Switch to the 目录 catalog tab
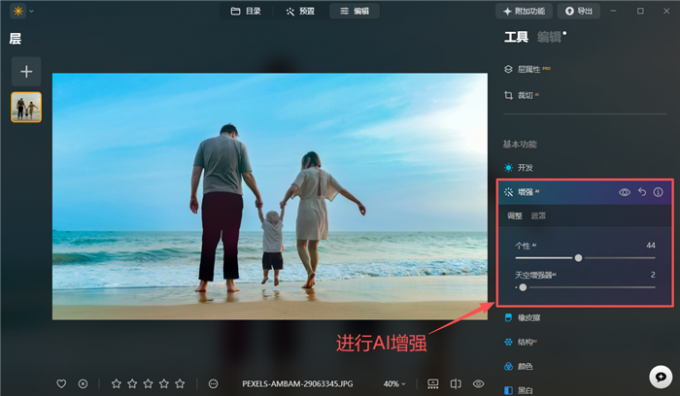The width and height of the screenshot is (680, 396). tap(246, 11)
